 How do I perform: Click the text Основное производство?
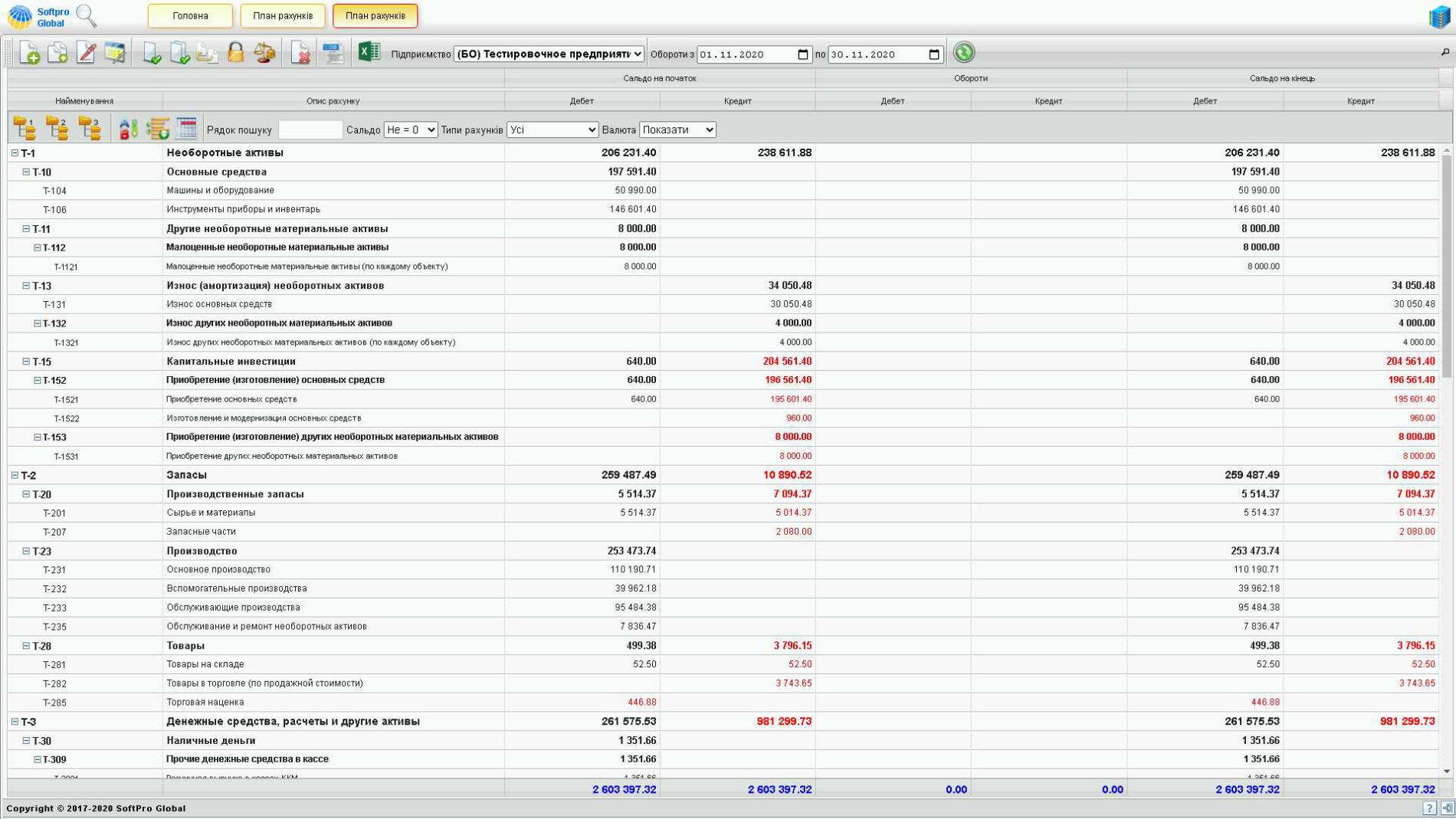tap(218, 570)
